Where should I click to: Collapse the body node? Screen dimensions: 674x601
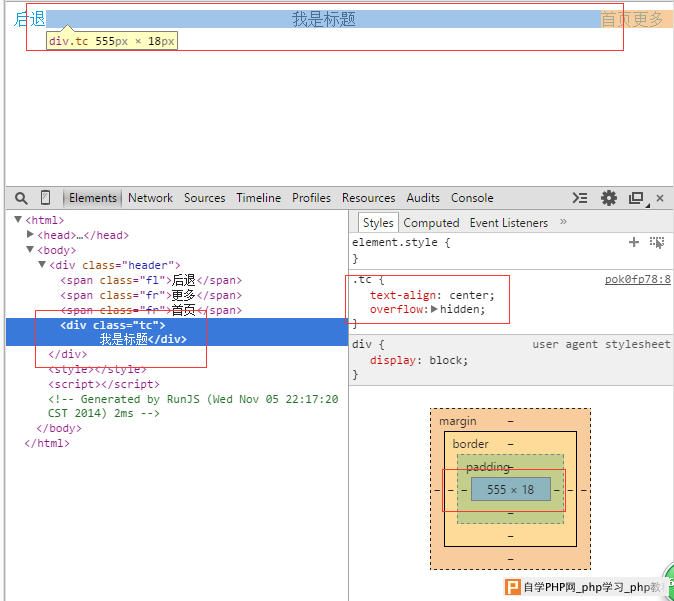pyautogui.click(x=30, y=250)
